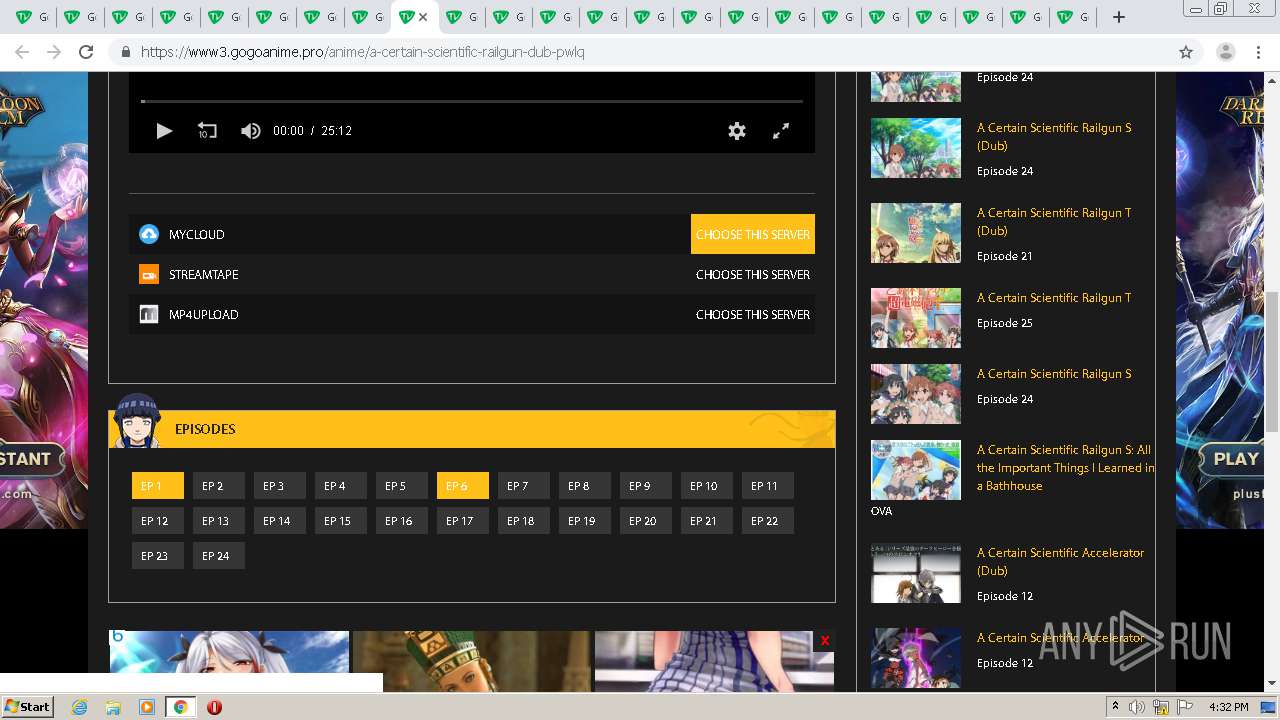
Task: Select episode EP 9
Action: (646, 486)
